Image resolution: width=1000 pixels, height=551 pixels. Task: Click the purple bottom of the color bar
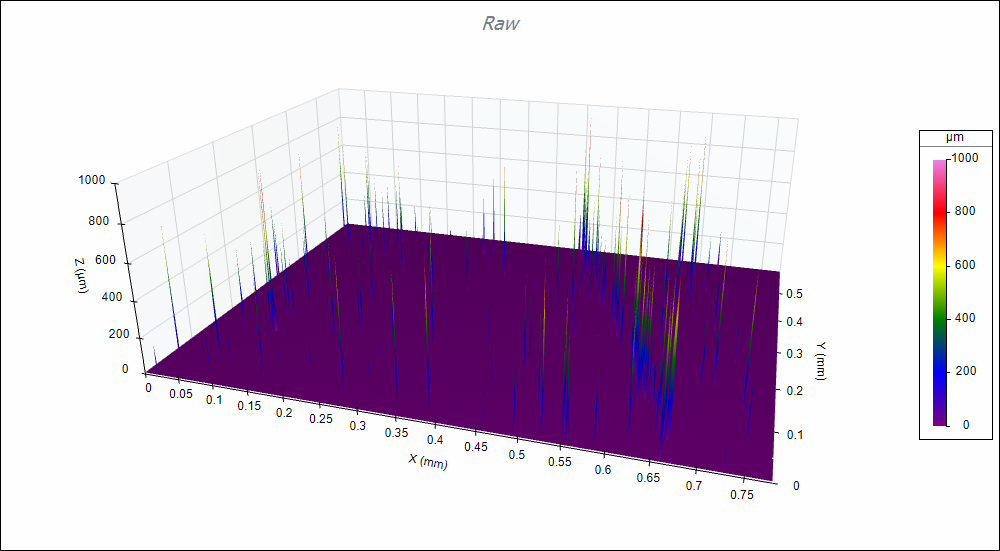point(939,418)
